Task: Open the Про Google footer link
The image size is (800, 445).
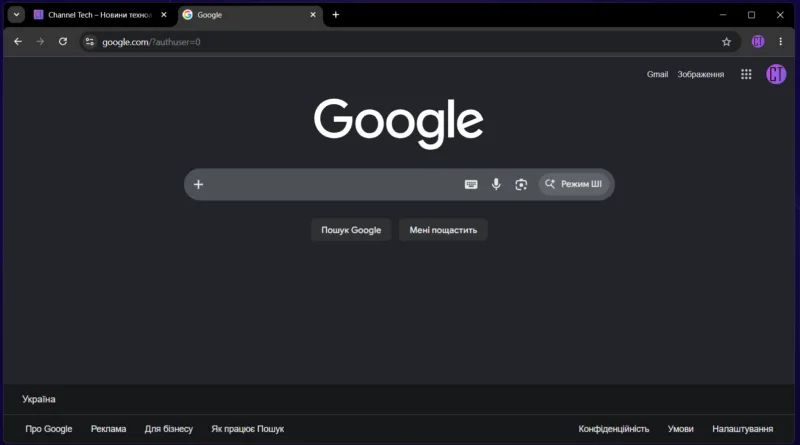Action: pyautogui.click(x=48, y=429)
